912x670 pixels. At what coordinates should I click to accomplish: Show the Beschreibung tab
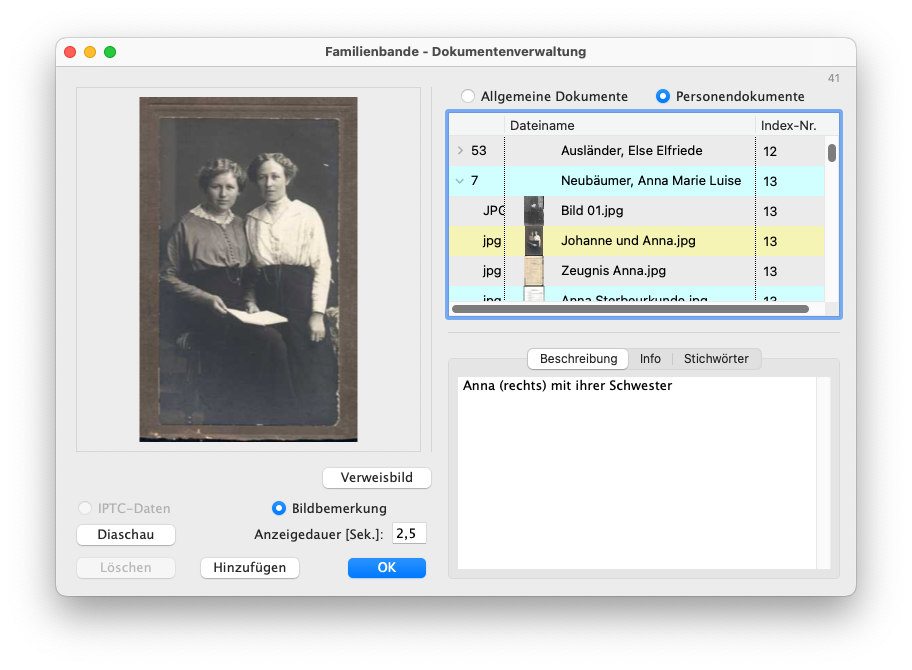coord(578,359)
